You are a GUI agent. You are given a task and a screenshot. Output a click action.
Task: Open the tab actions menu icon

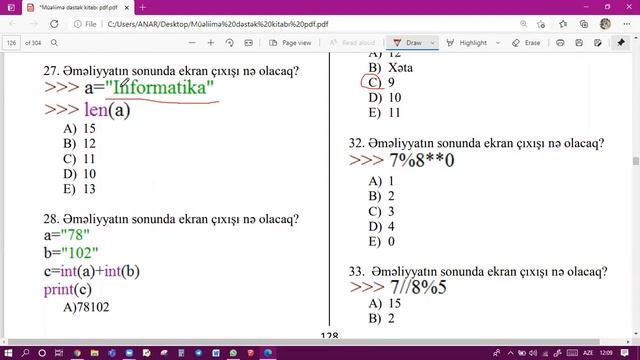(11, 7)
